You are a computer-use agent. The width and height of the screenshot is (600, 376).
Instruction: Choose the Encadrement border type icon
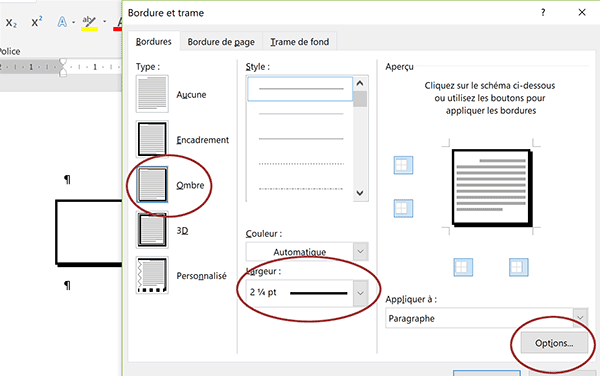point(152,139)
